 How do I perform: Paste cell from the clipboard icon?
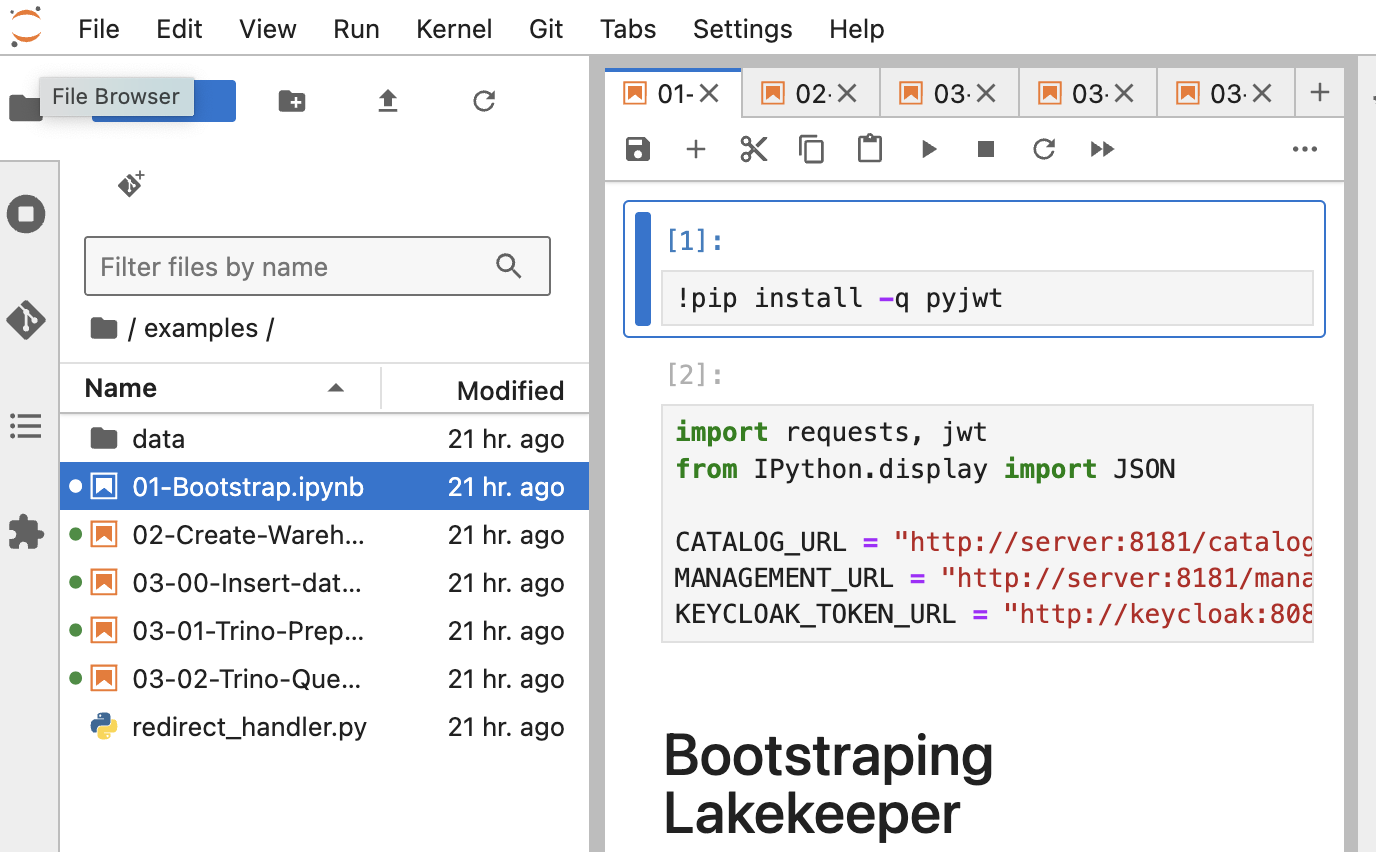pyautogui.click(x=870, y=149)
